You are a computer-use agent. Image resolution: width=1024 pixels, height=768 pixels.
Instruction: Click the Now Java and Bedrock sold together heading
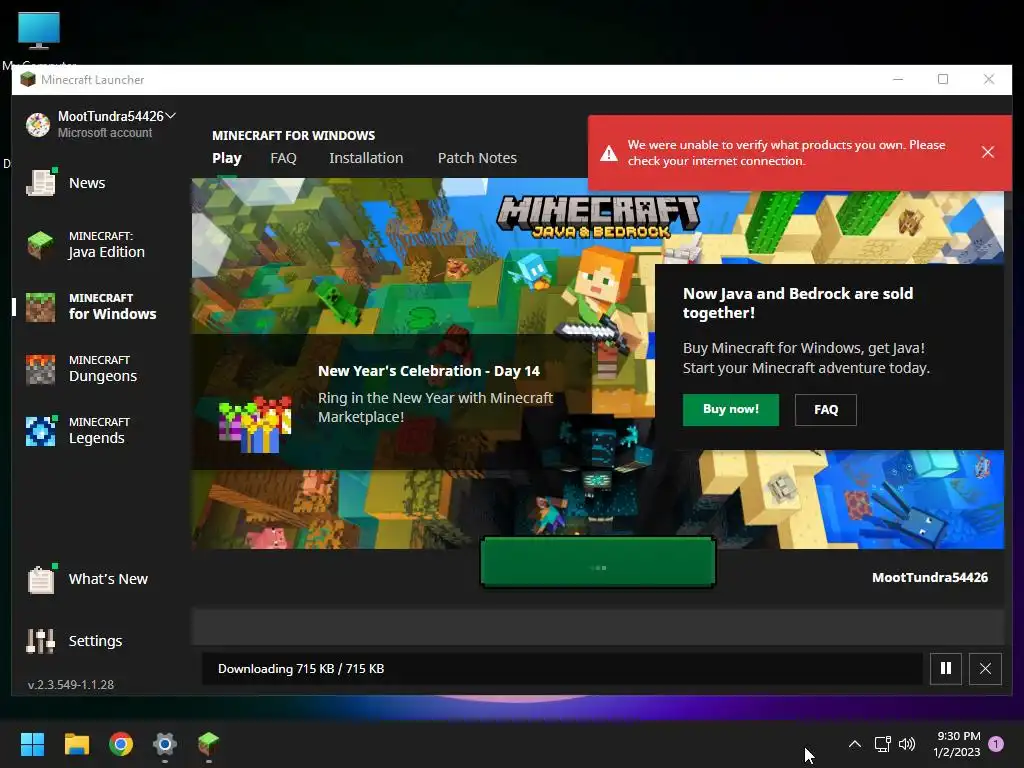coord(798,303)
